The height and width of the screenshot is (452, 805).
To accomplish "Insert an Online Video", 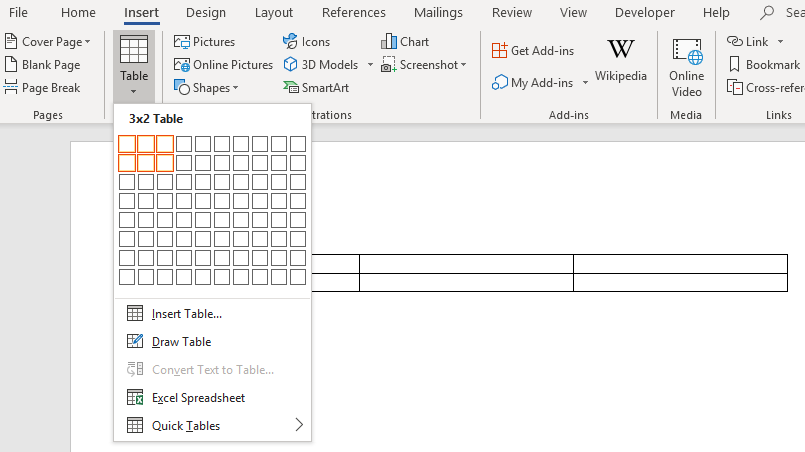I will point(686,68).
